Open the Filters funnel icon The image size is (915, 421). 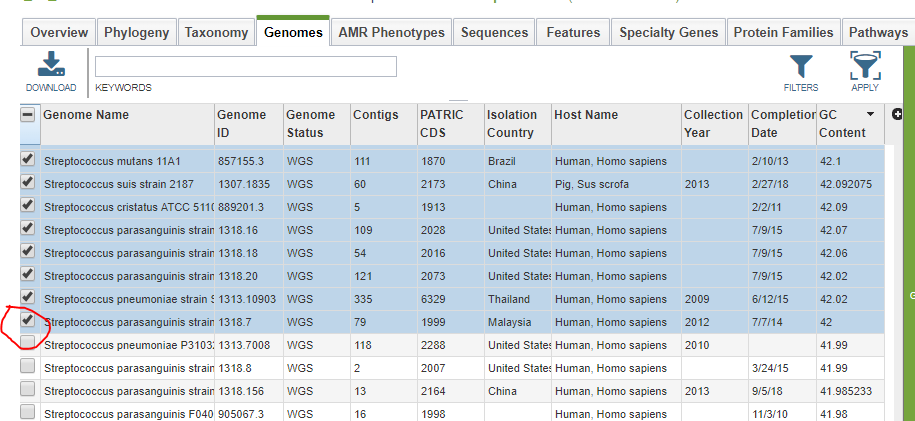coord(801,67)
